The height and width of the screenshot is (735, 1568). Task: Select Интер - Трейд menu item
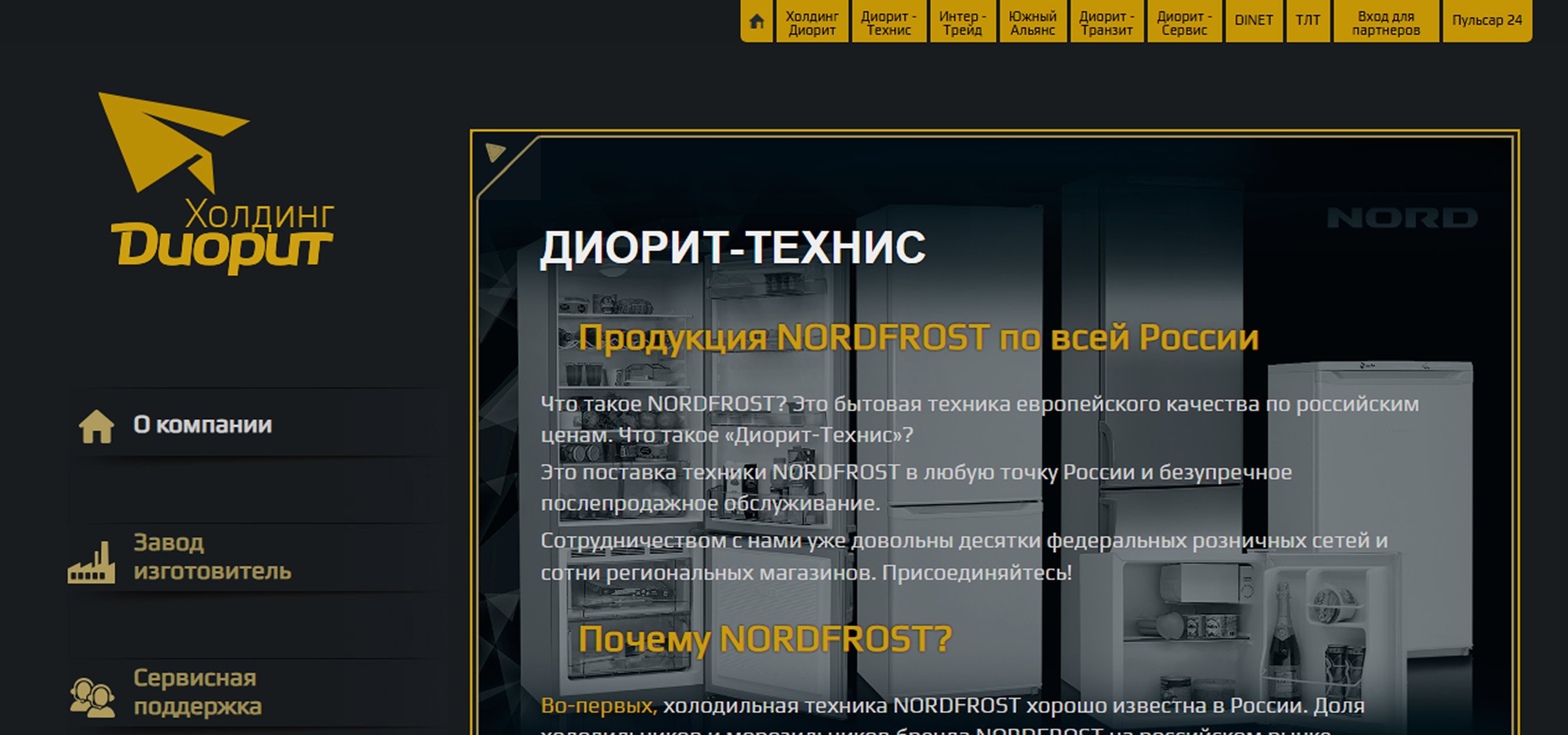(962, 23)
